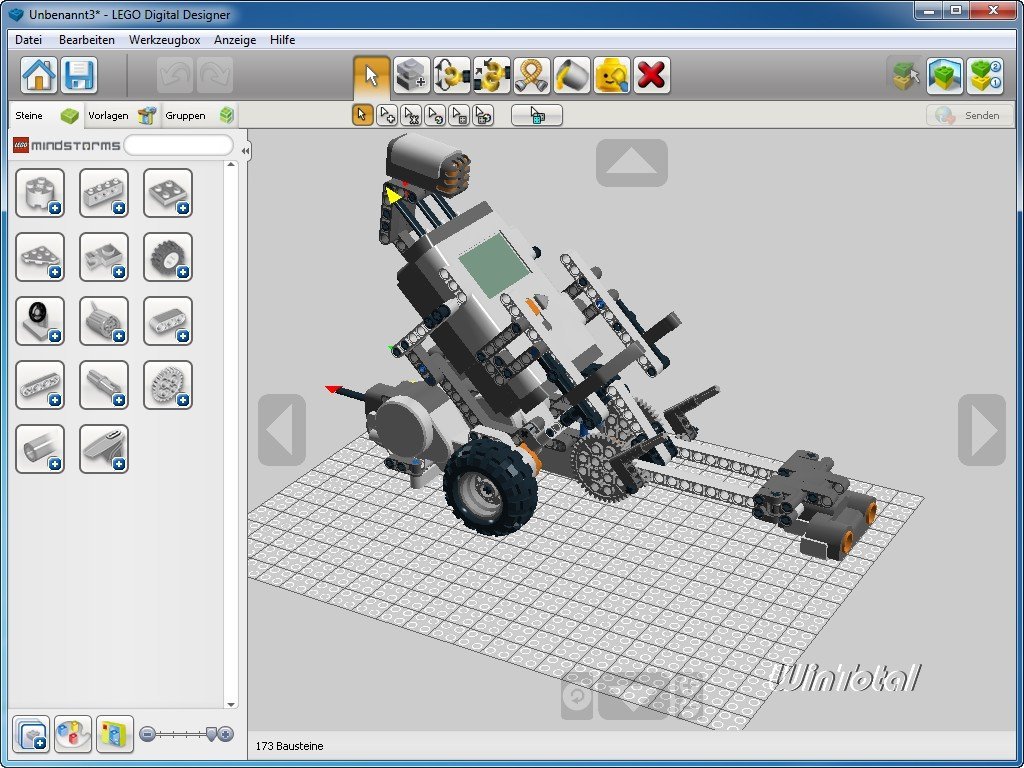The height and width of the screenshot is (768, 1024).
Task: Expand the motor with cable category
Action: (x=104, y=321)
